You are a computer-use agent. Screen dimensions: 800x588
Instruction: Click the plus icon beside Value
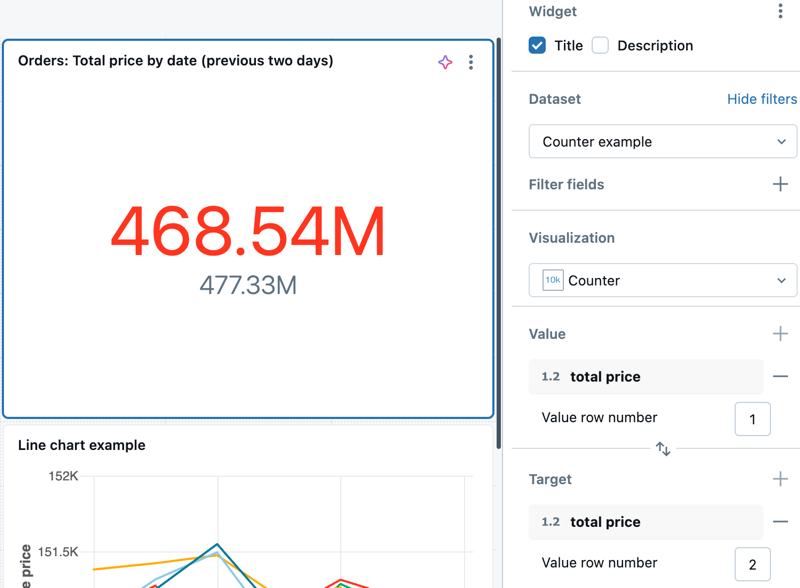[x=780, y=334]
